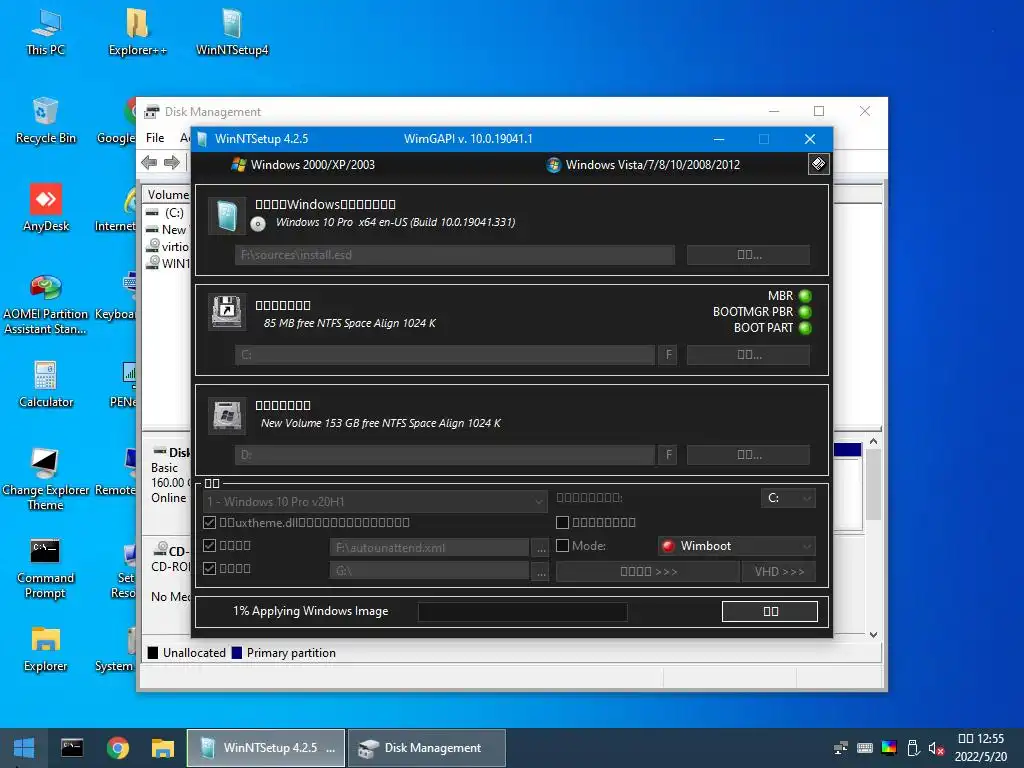The height and width of the screenshot is (768, 1024).
Task: Open AOMEI Partition Assistant desktop icon
Action: [46, 304]
